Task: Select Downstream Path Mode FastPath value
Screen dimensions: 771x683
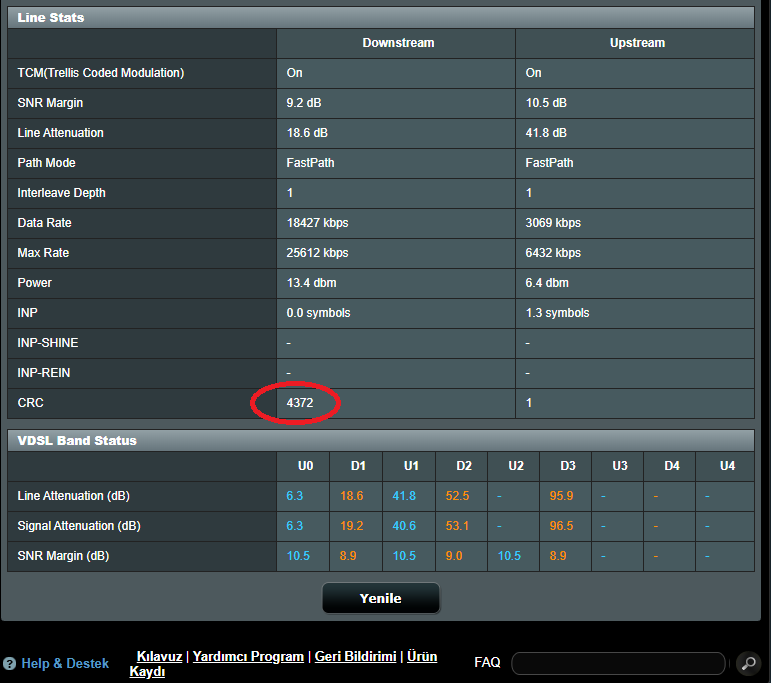Action: pyautogui.click(x=310, y=163)
